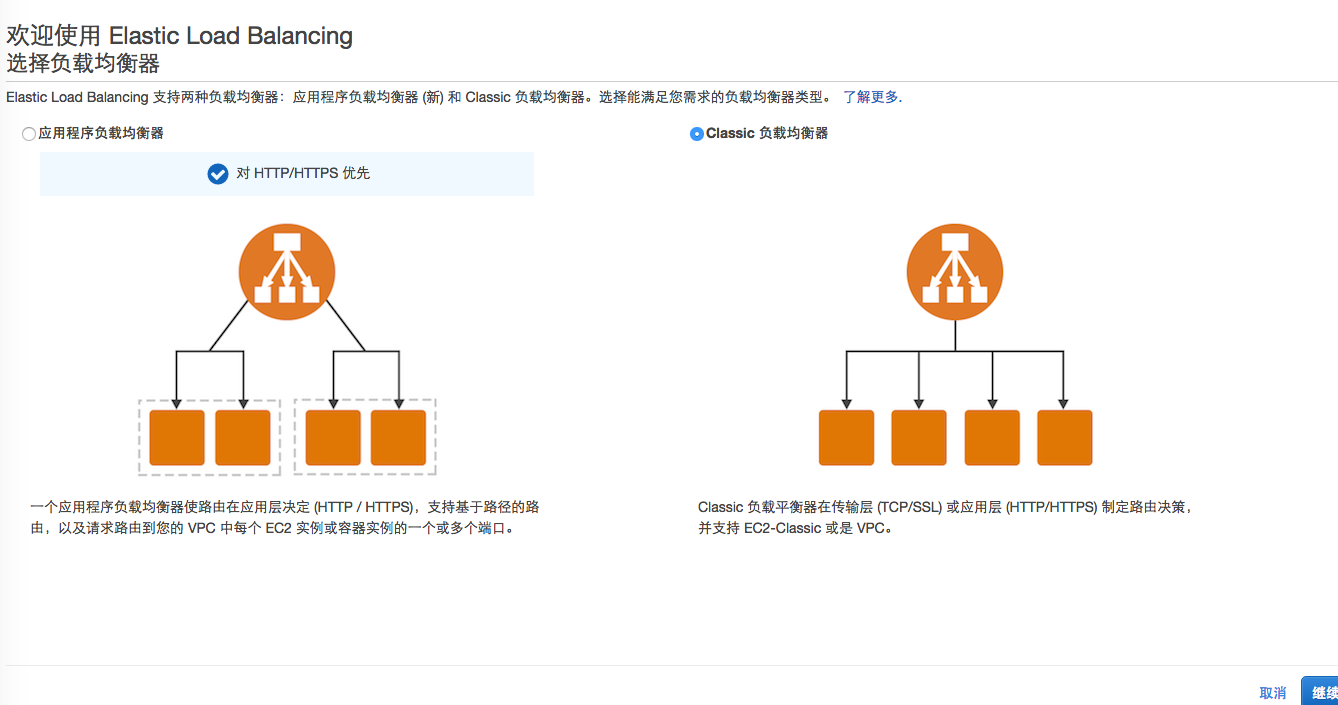Click the 对 HTTP/HTTPS 优先 text

pyautogui.click(x=303, y=173)
